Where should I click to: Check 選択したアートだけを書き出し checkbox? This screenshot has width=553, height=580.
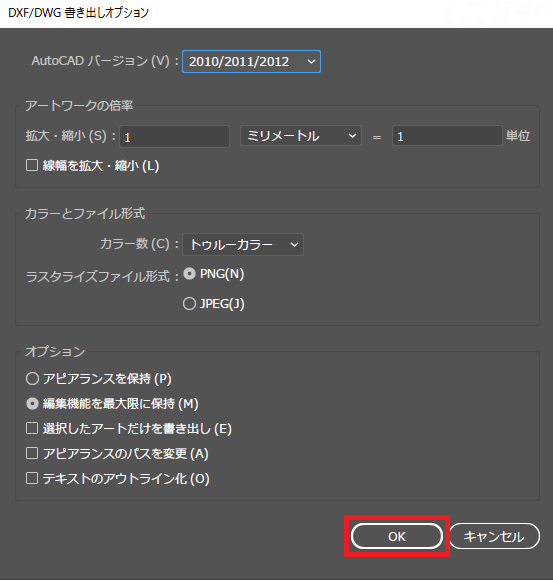tap(32, 428)
